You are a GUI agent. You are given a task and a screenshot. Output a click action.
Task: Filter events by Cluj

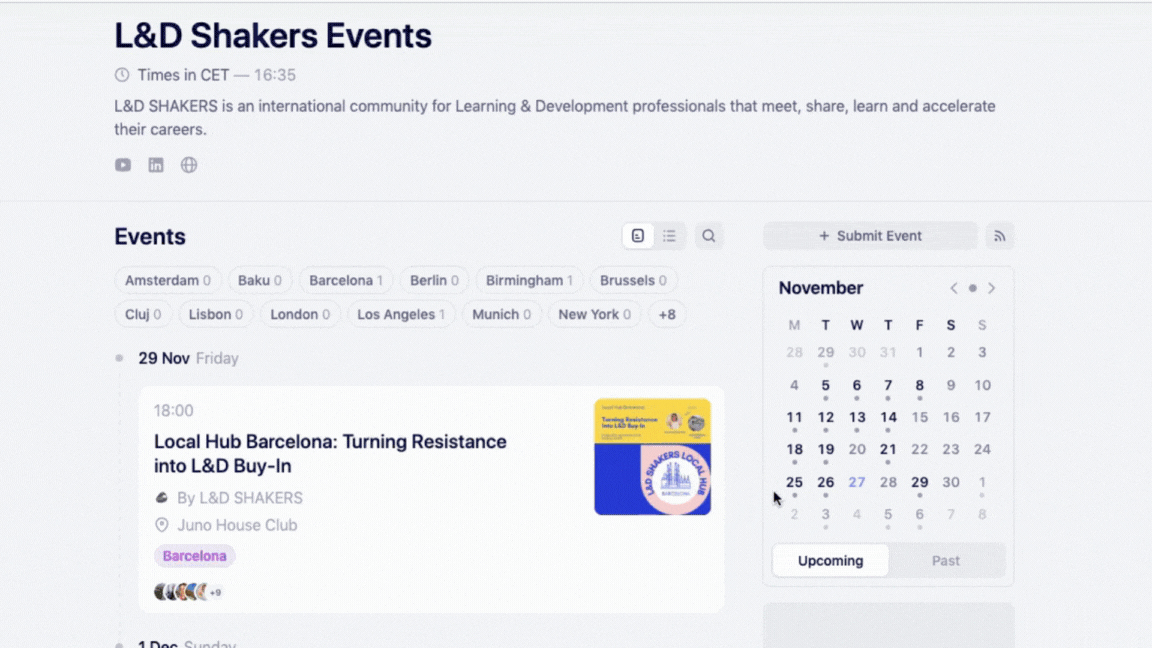pyautogui.click(x=143, y=314)
